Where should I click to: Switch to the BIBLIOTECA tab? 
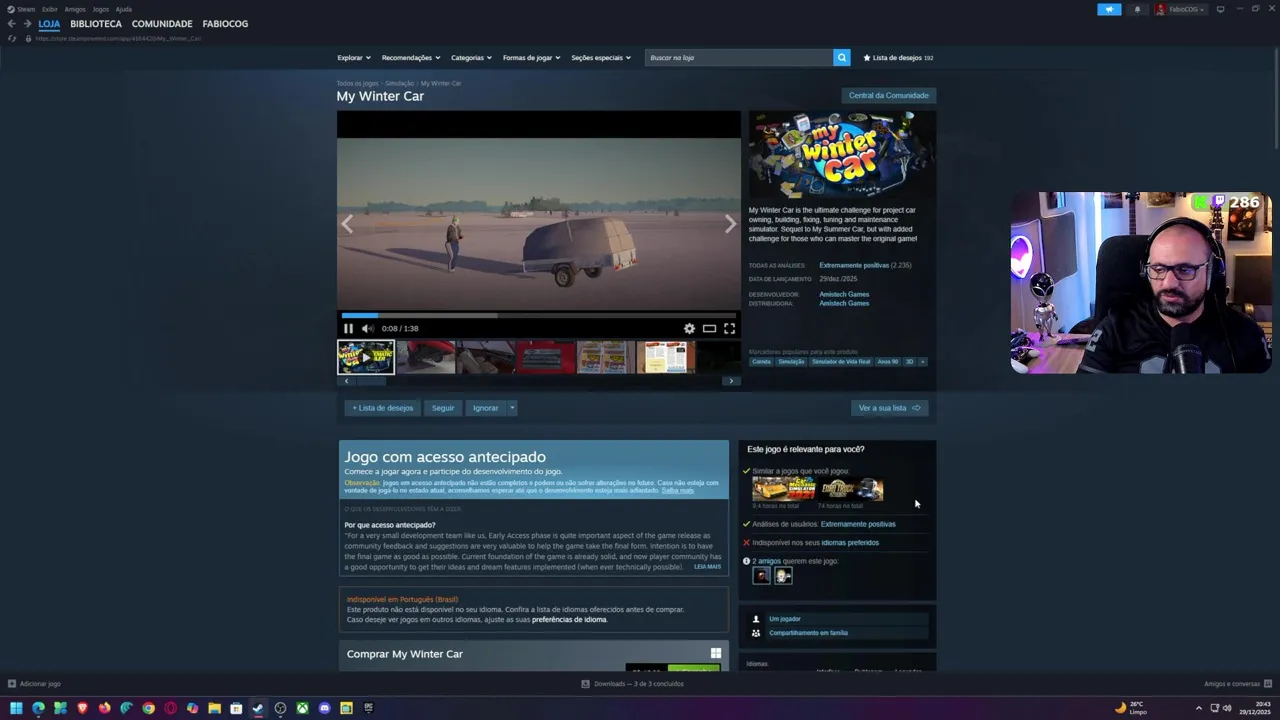96,24
